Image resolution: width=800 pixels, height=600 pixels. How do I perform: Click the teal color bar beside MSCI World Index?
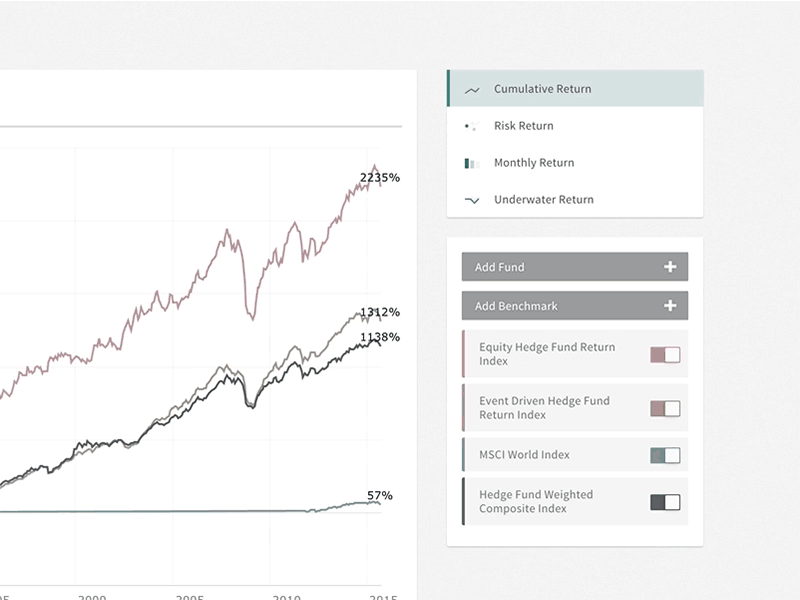464,454
